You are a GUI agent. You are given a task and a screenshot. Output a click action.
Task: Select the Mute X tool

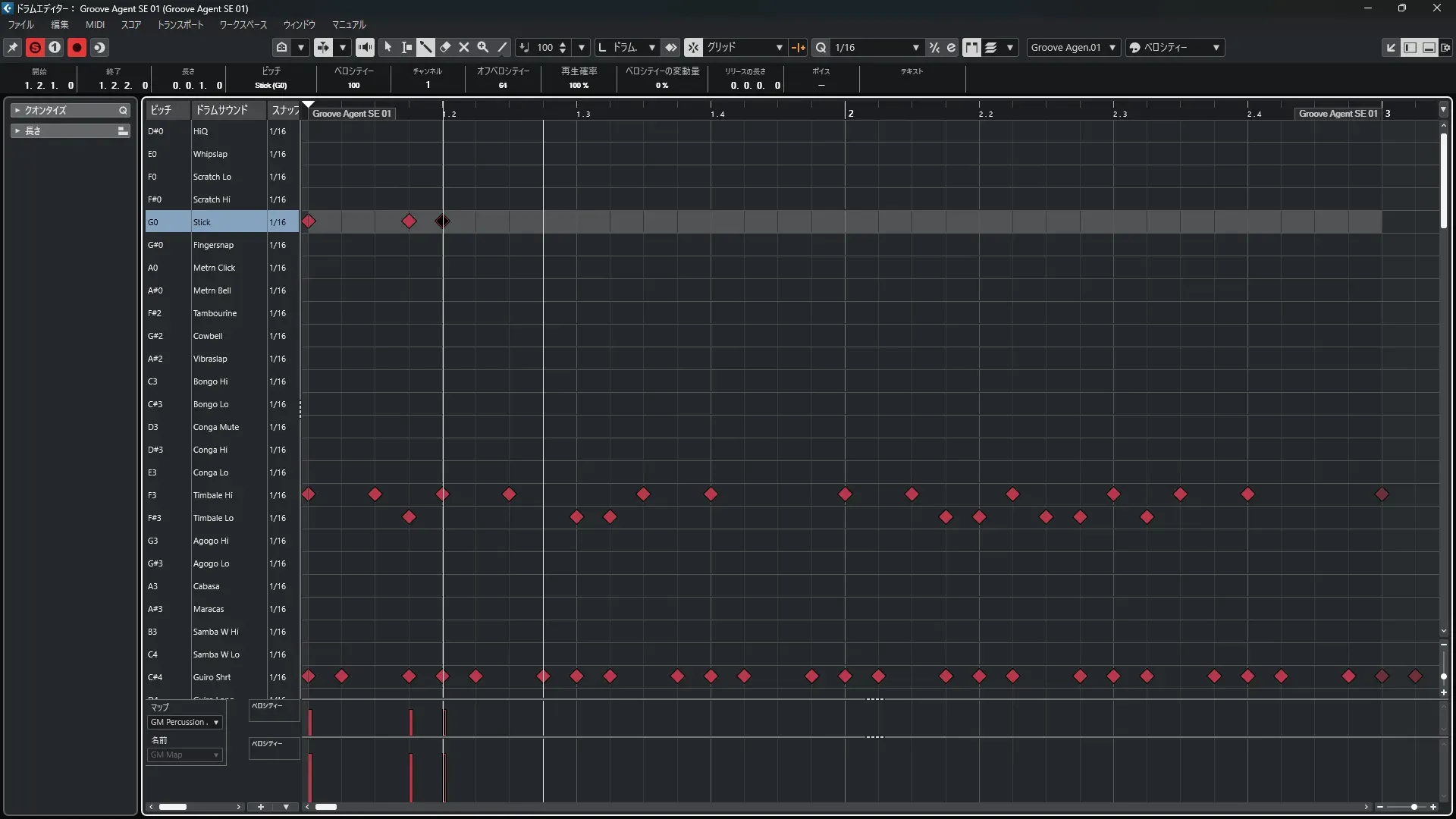(x=464, y=47)
